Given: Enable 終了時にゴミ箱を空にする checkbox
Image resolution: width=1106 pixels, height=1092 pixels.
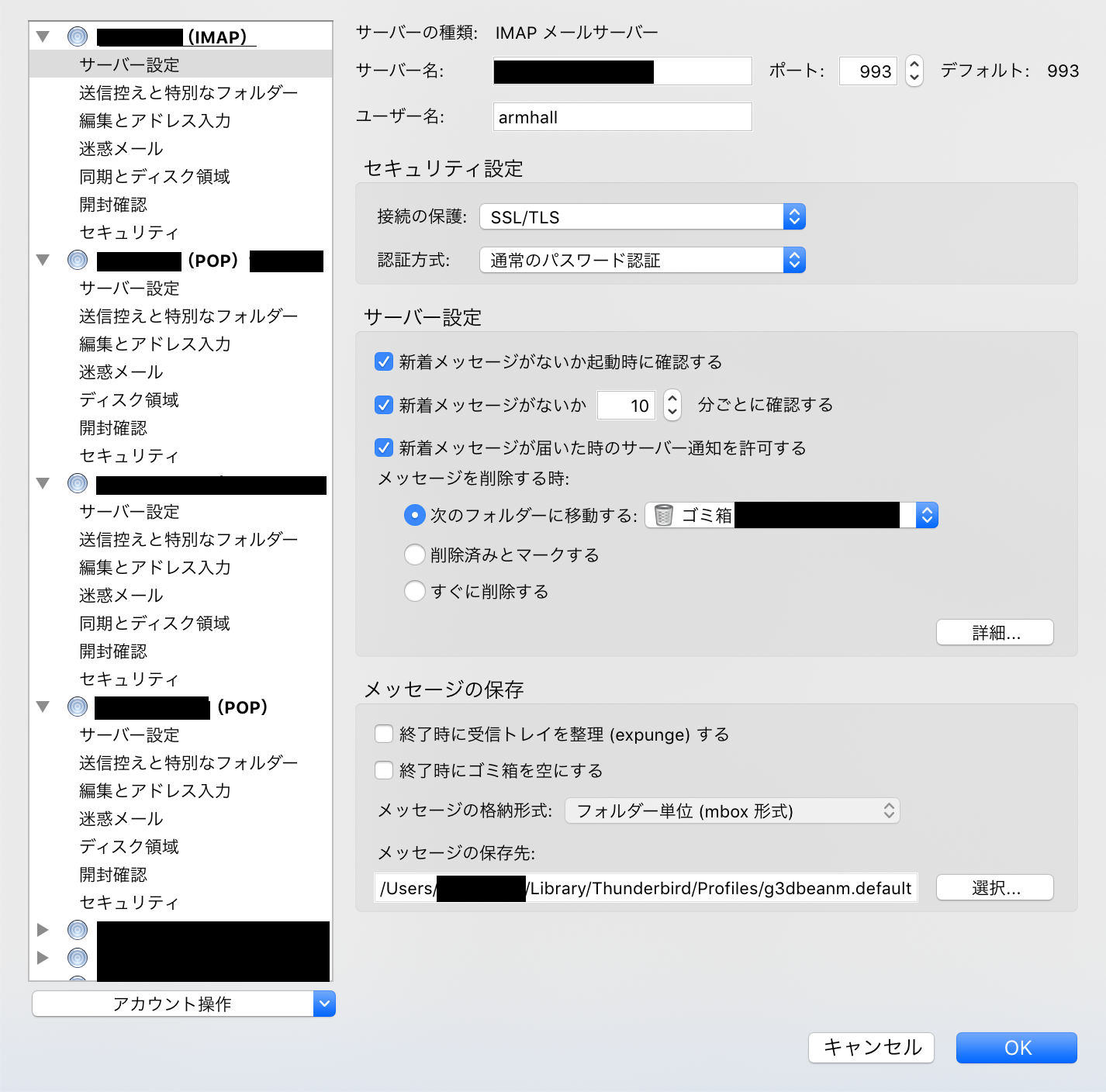Looking at the screenshot, I should [x=384, y=770].
